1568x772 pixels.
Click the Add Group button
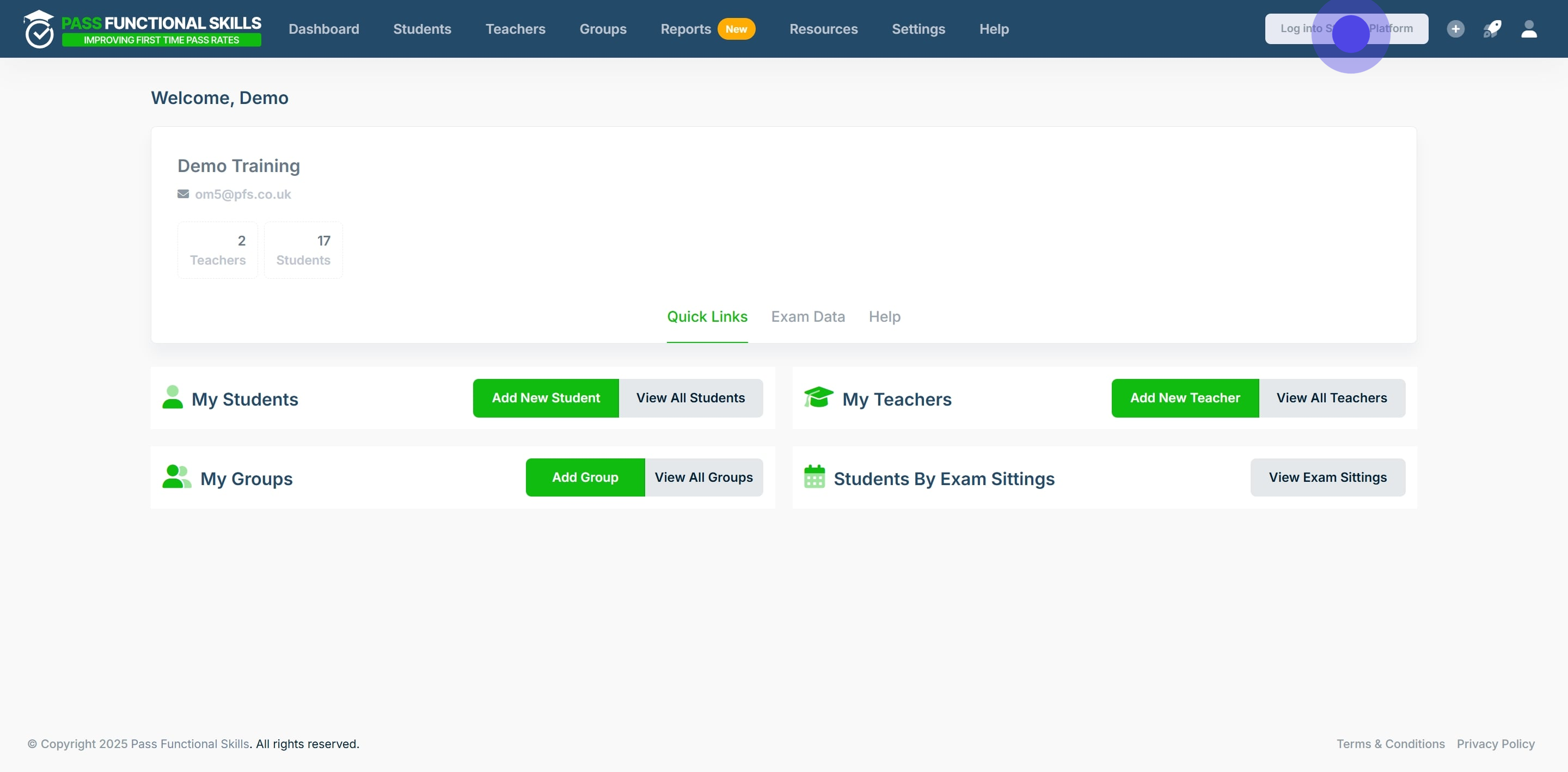pos(585,478)
